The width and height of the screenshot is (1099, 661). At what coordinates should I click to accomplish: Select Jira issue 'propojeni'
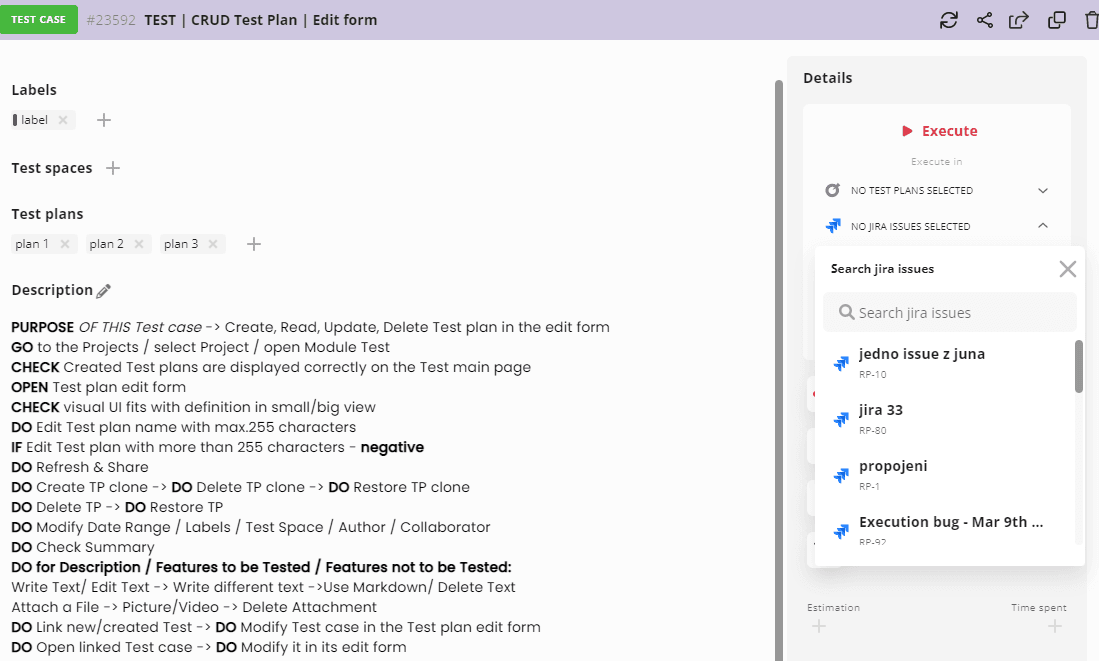[946, 475]
